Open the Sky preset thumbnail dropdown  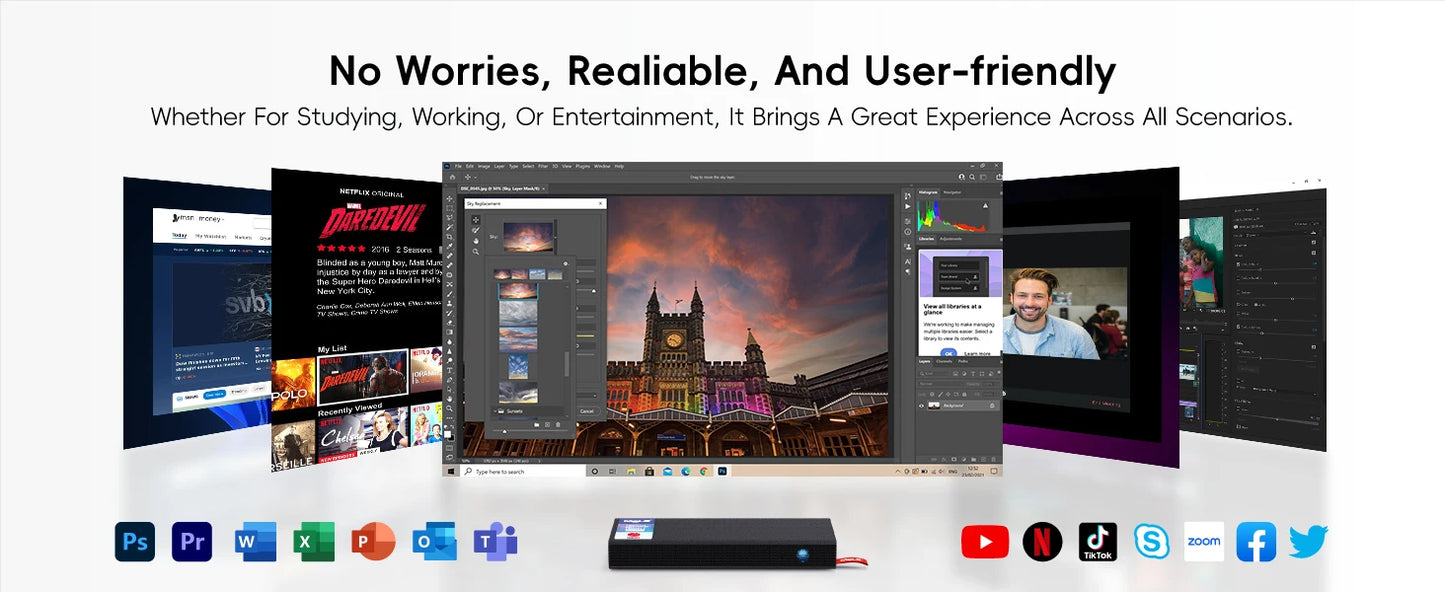556,237
